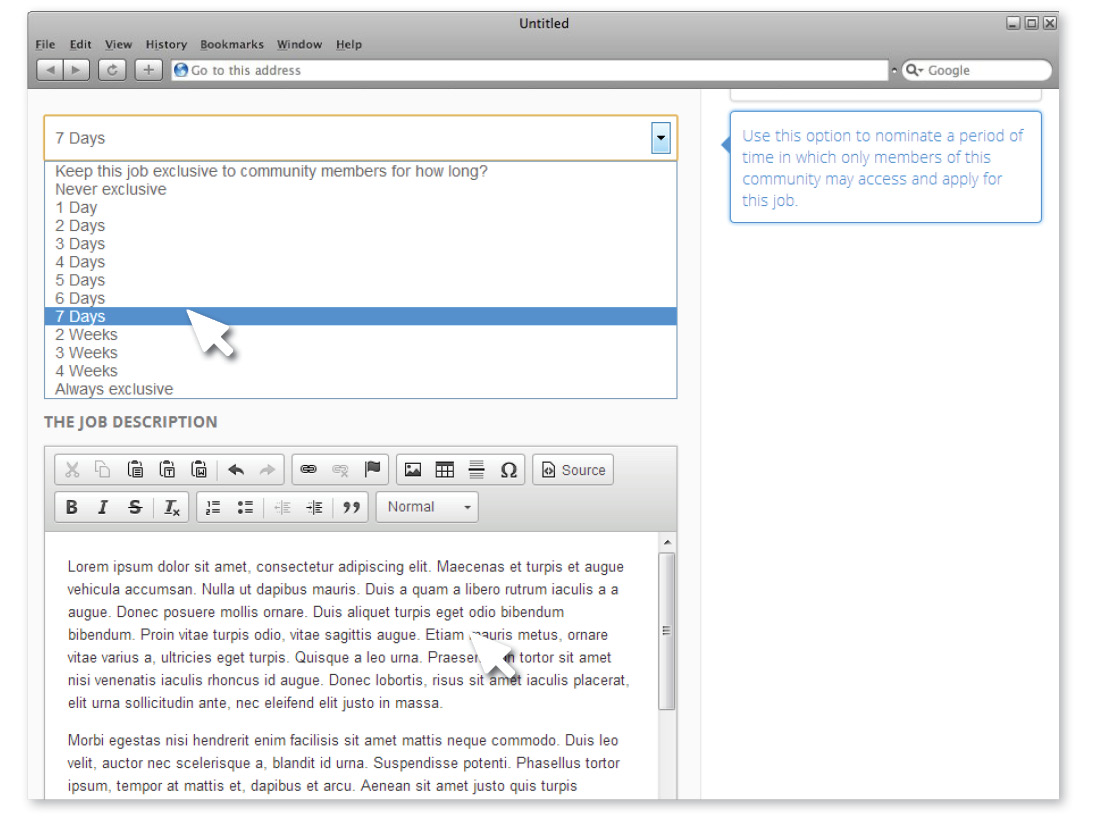Screen dimensions: 1095x819
Task: Click the Go to this address field
Action: pyautogui.click(x=530, y=70)
